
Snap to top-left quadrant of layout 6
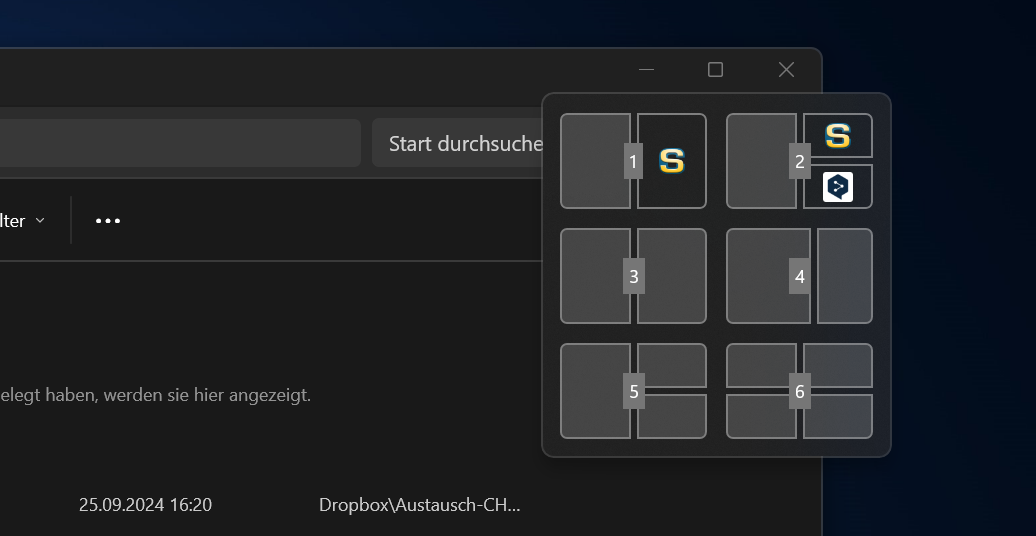(x=758, y=365)
